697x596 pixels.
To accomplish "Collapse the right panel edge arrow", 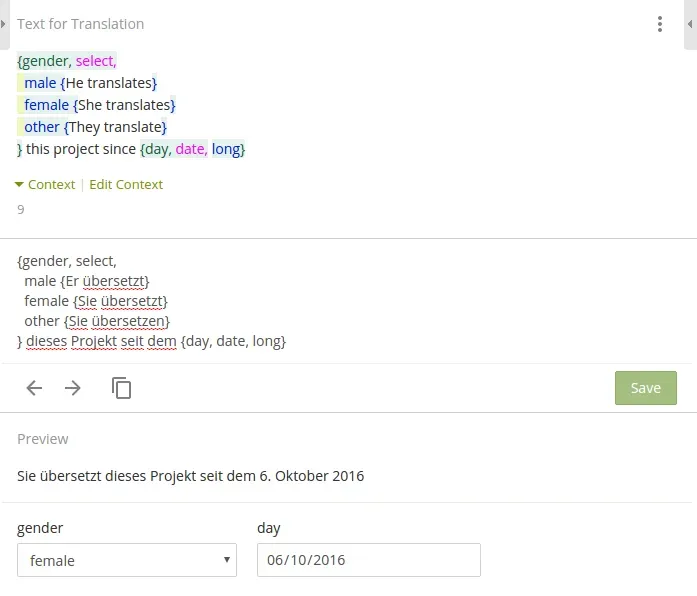I will (692, 24).
